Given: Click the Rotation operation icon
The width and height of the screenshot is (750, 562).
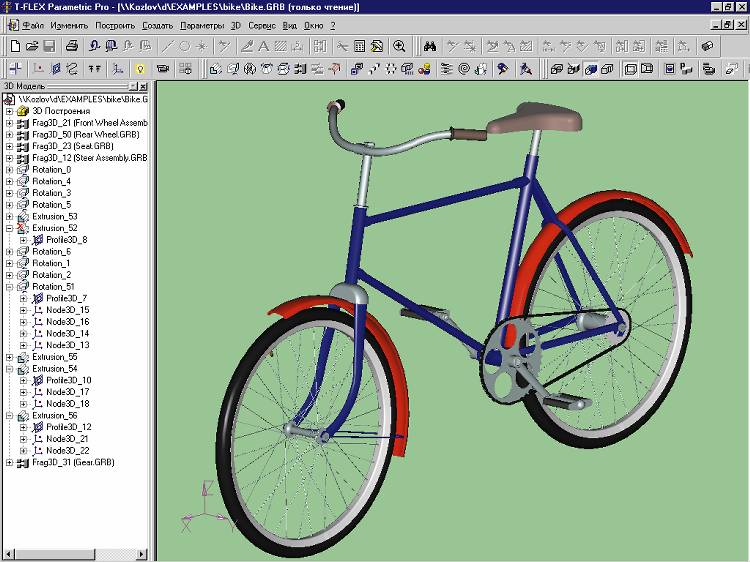Looking at the screenshot, I should pyautogui.click(x=232, y=69).
